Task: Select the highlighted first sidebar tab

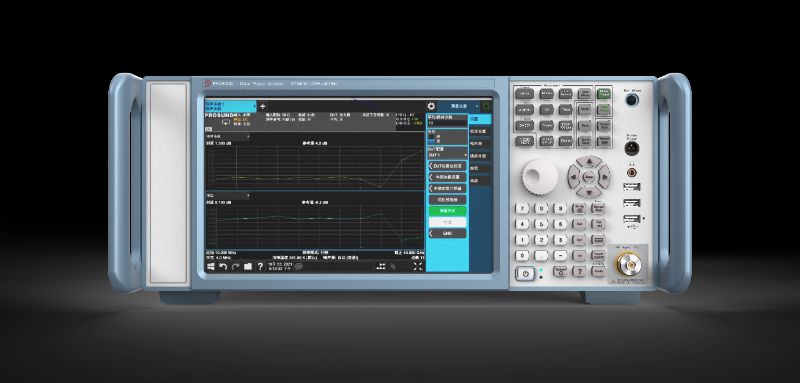Action: tap(480, 119)
